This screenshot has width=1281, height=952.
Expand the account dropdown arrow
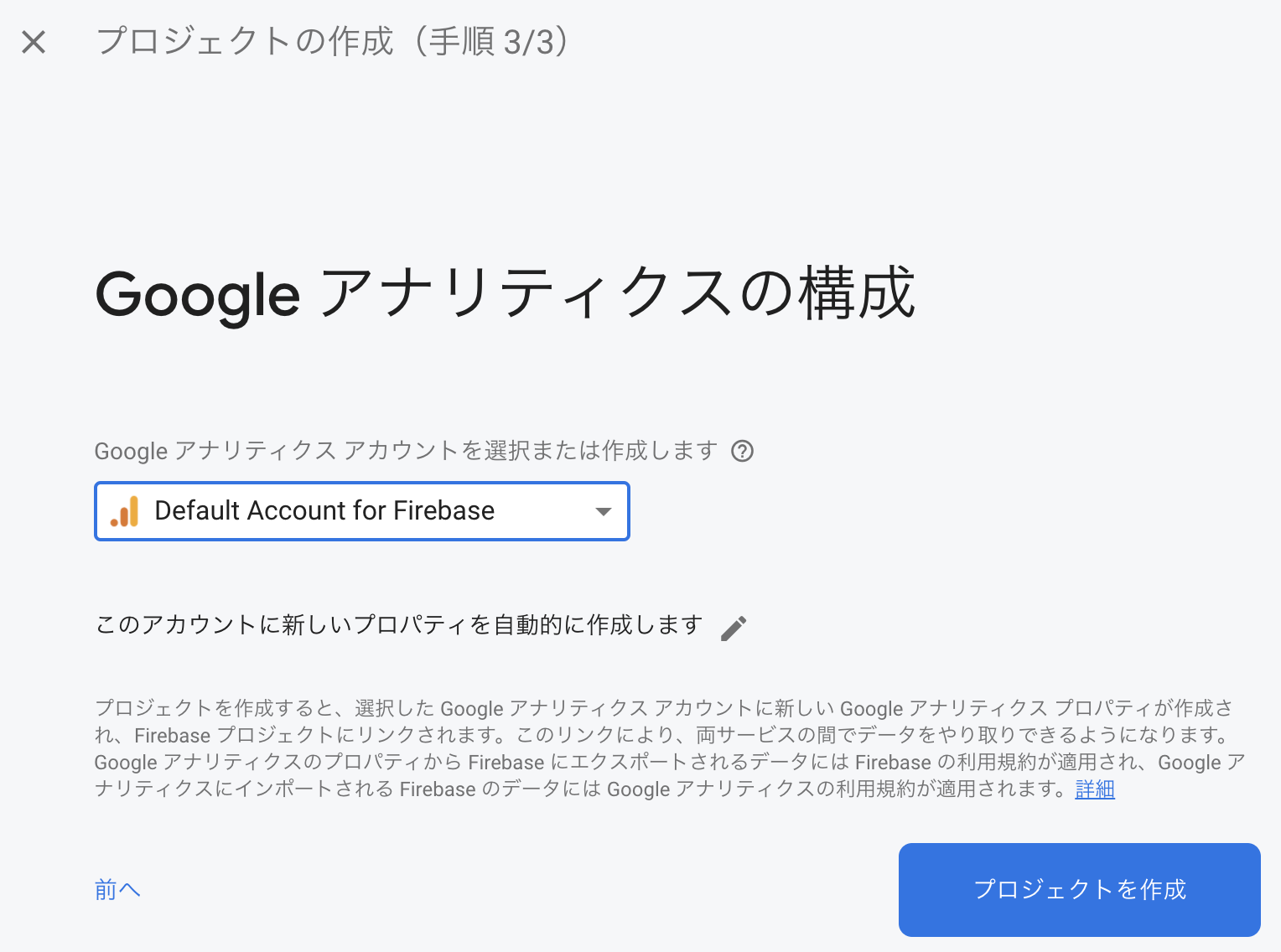click(603, 511)
